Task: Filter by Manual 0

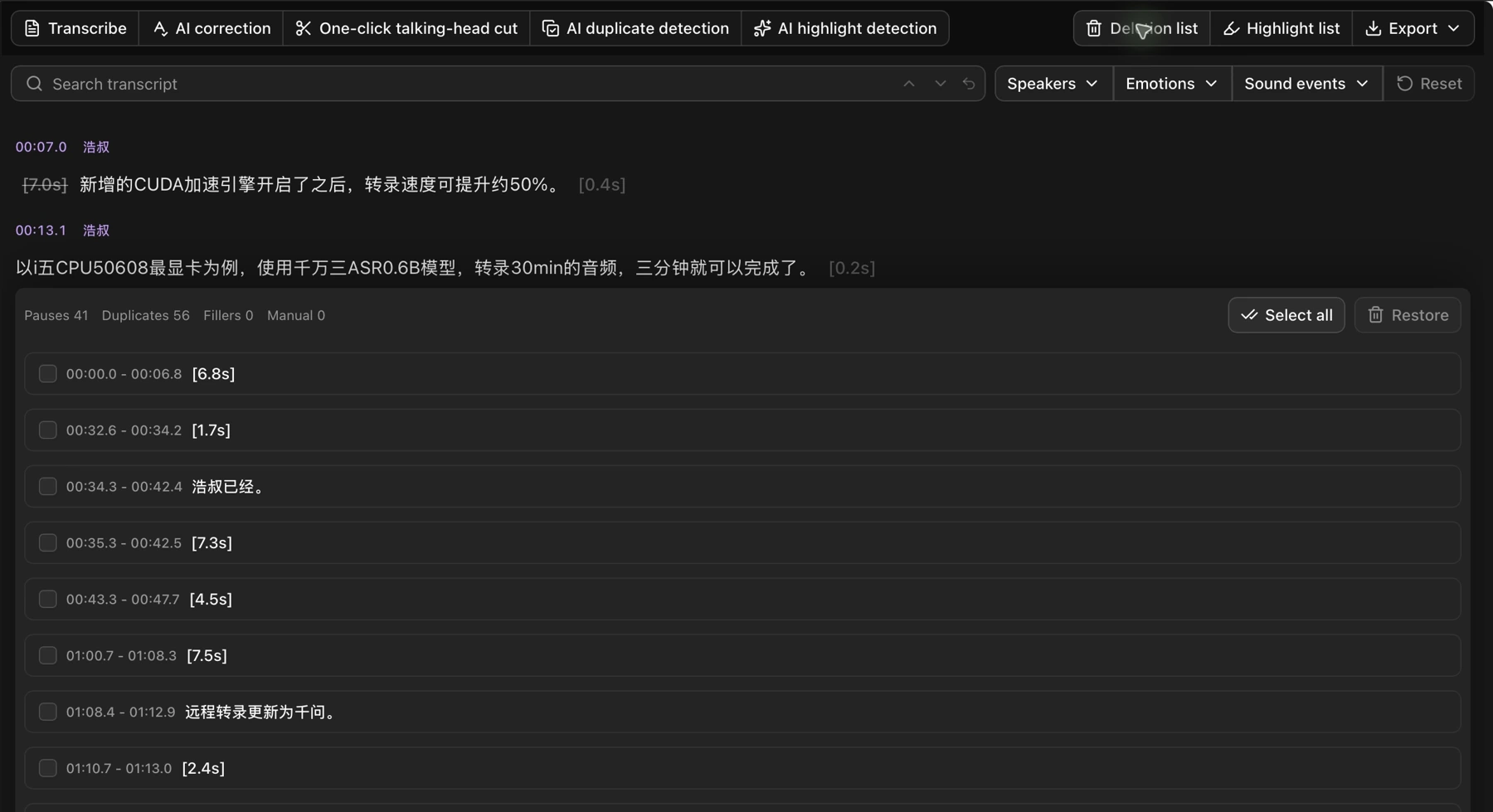Action: point(296,315)
